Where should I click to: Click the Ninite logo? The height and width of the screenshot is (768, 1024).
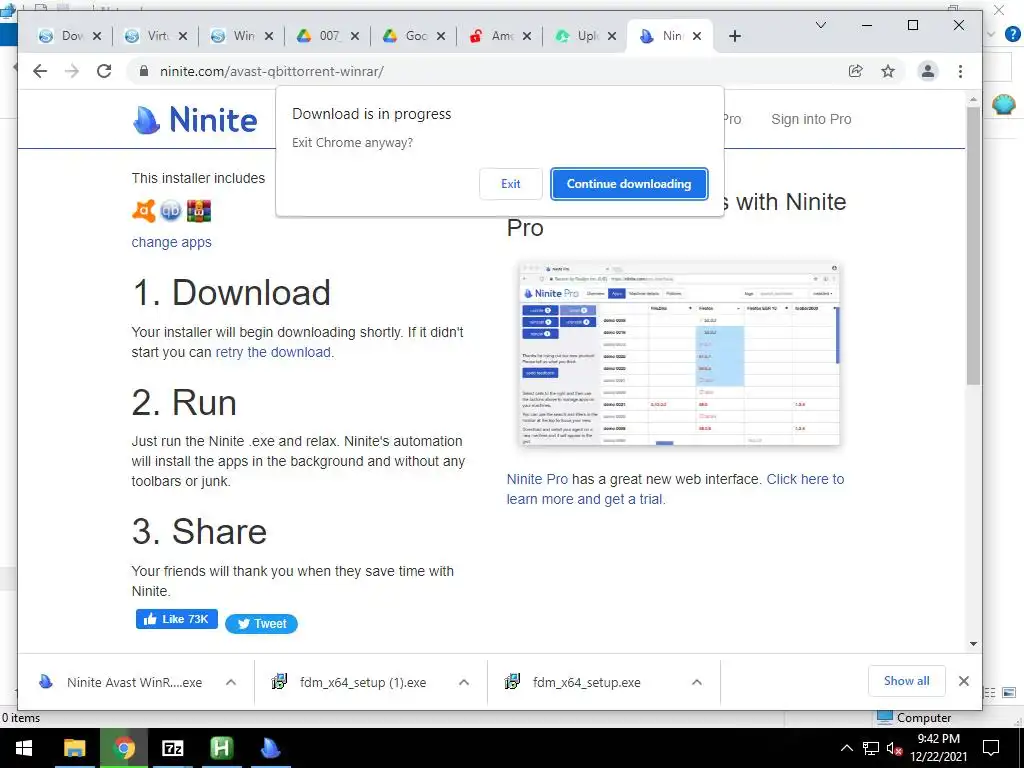[x=195, y=120]
